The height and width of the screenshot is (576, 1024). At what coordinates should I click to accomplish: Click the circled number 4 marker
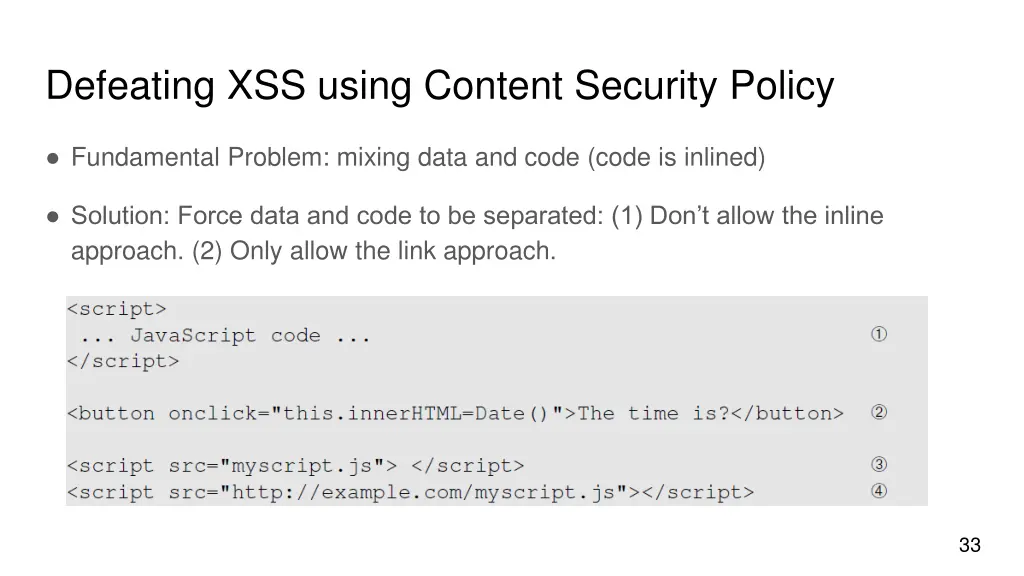tap(878, 491)
